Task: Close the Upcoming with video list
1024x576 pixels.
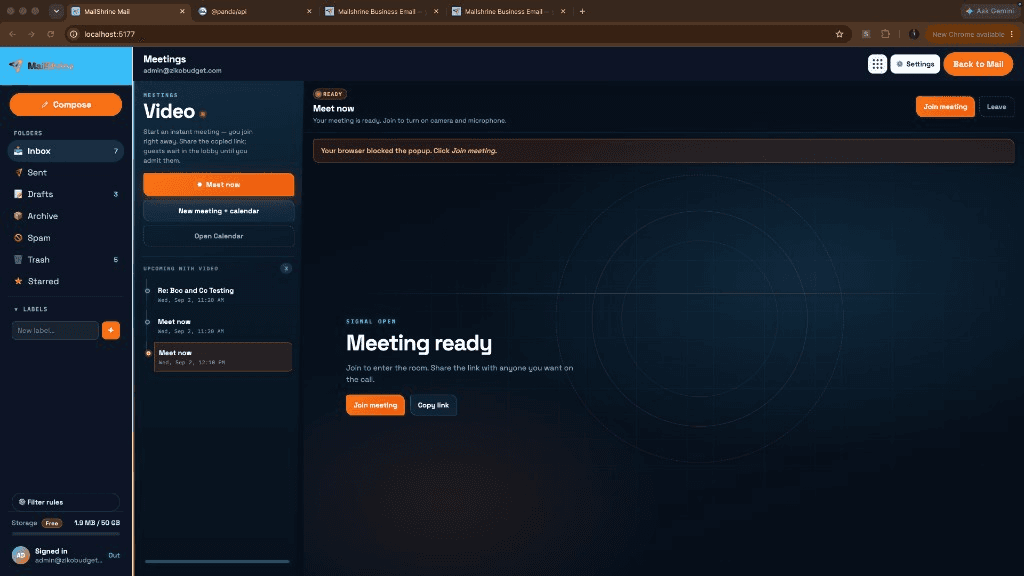Action: pos(286,268)
